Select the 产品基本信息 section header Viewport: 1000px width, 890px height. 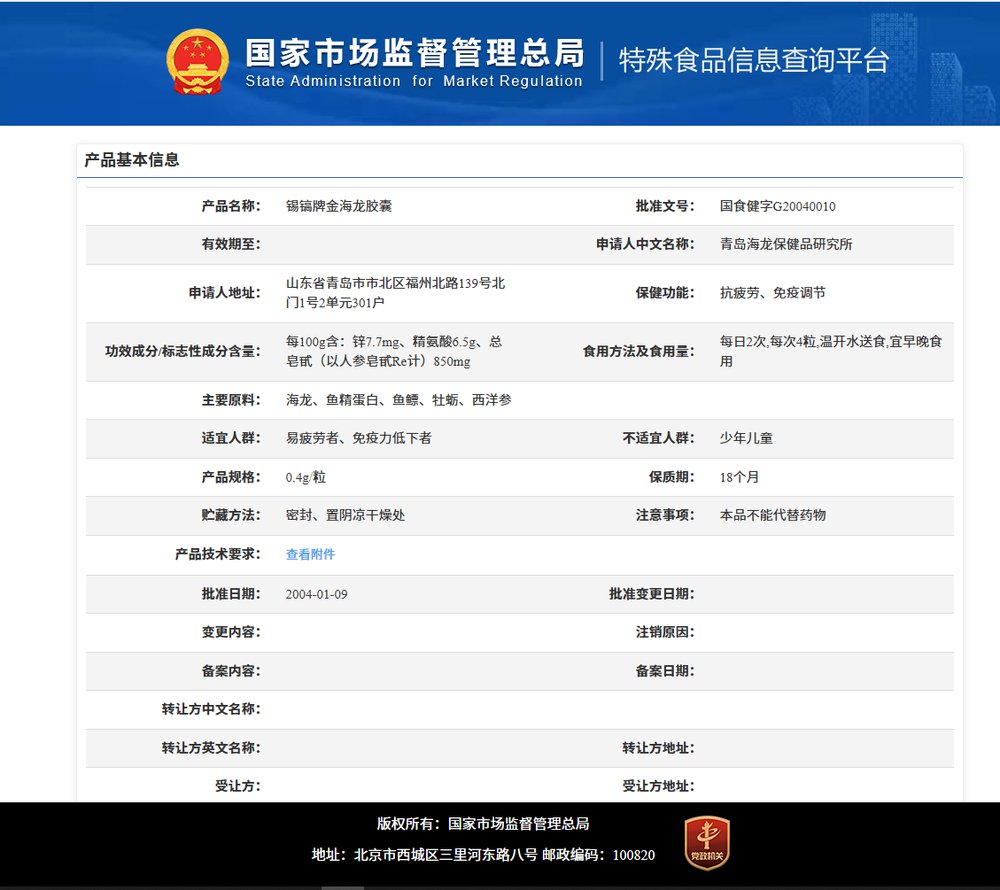[132, 160]
